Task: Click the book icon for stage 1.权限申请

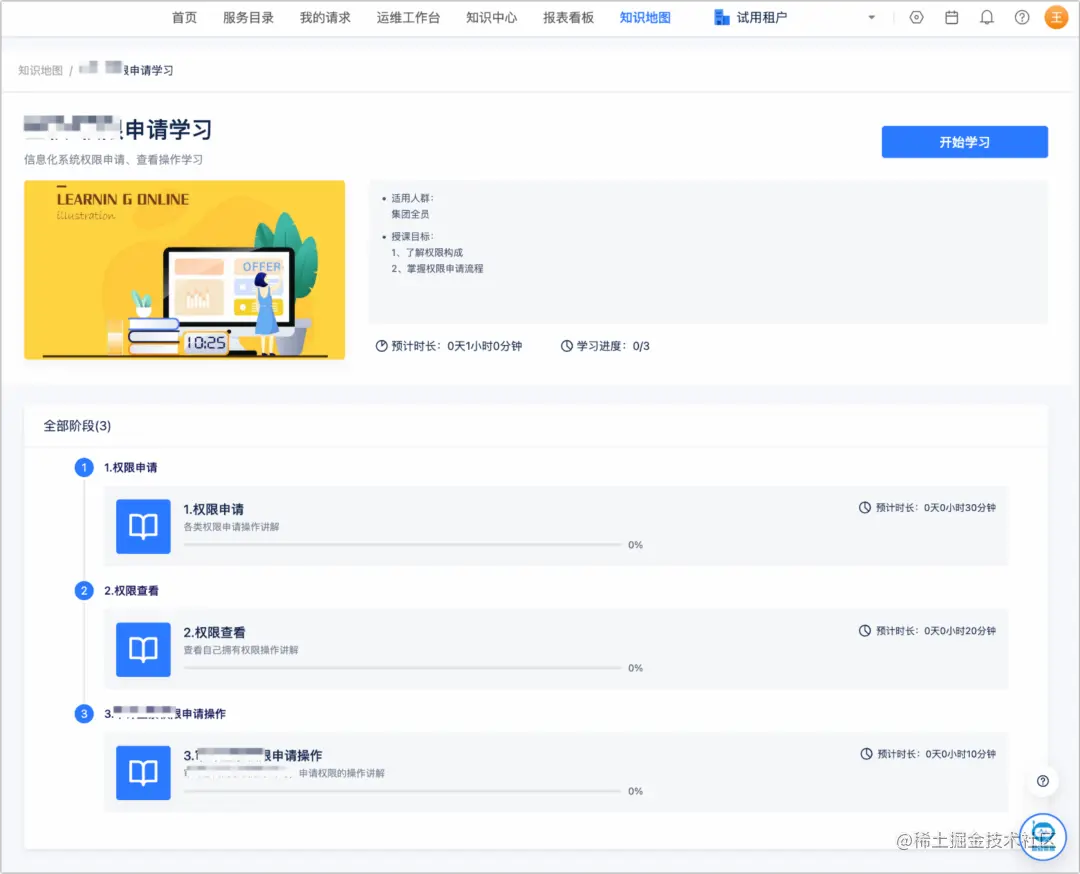Action: (x=143, y=526)
